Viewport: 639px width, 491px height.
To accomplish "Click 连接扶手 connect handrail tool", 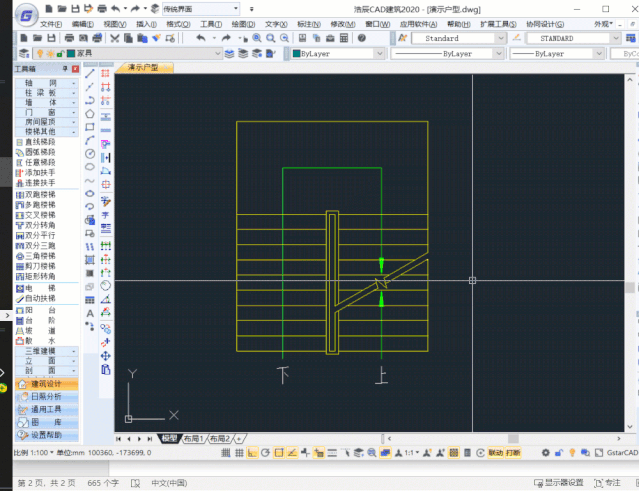I will (36, 183).
